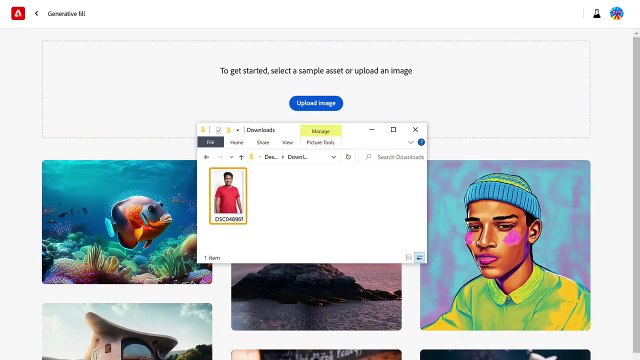Select the curved house sample image

click(x=127, y=331)
